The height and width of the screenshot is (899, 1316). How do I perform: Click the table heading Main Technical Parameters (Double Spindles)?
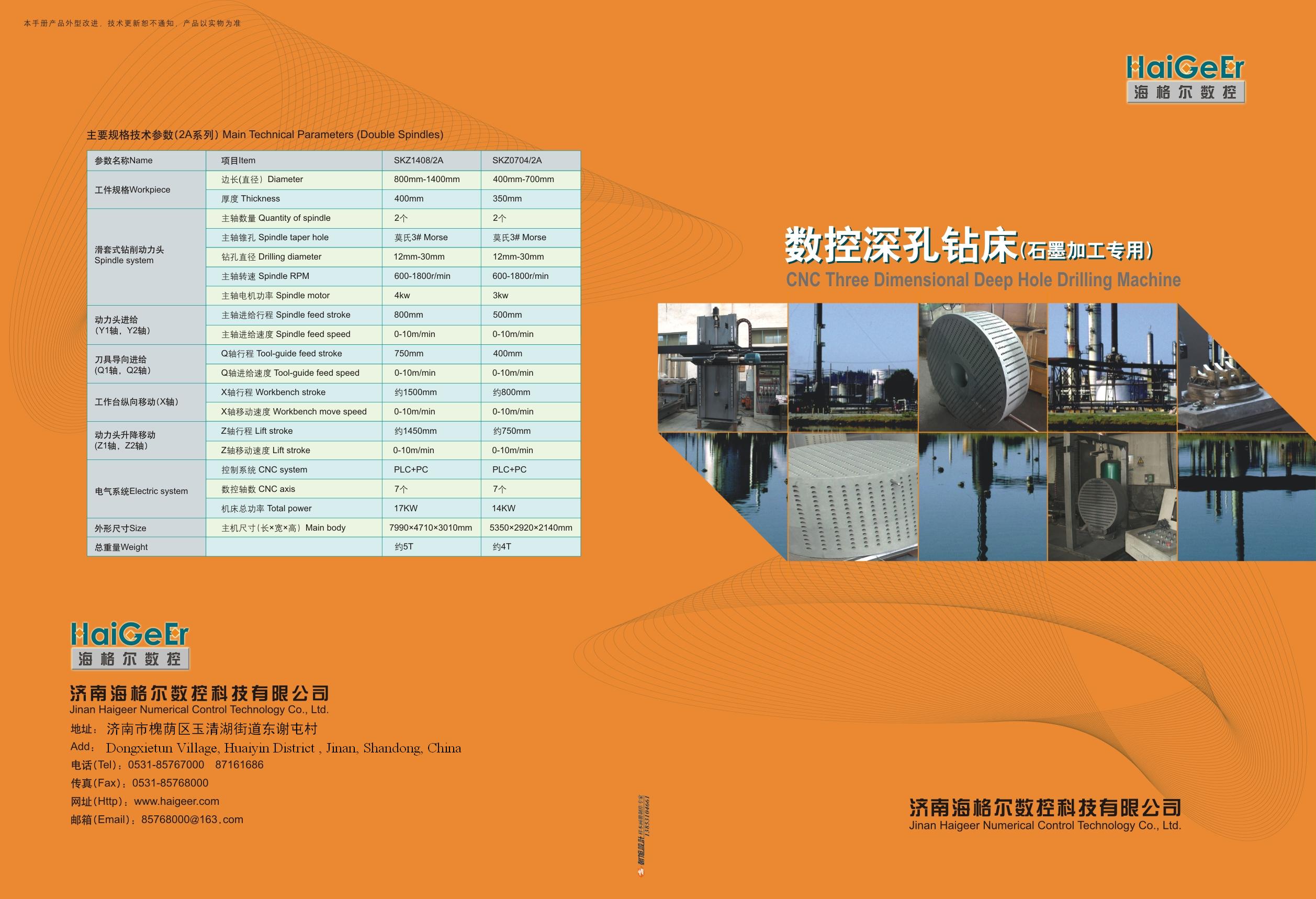coord(333,134)
